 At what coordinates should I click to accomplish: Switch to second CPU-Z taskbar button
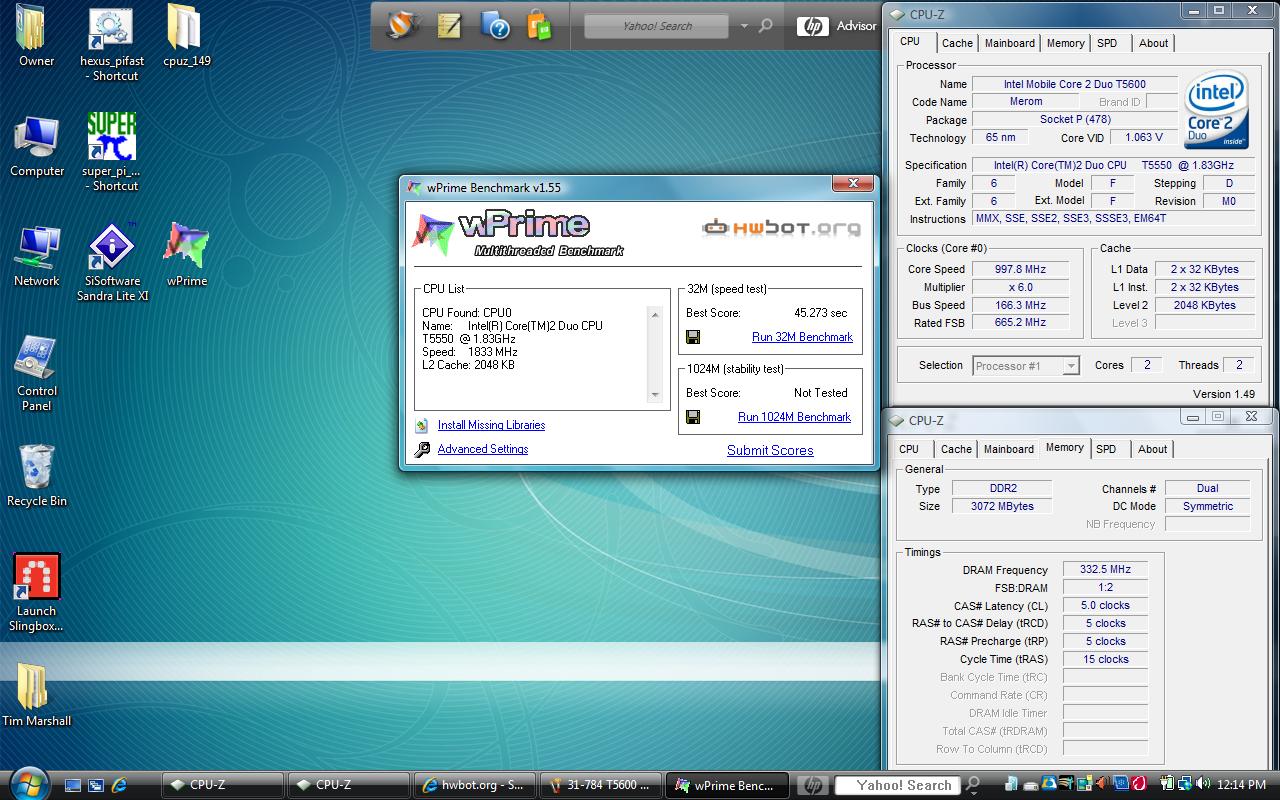(348, 785)
